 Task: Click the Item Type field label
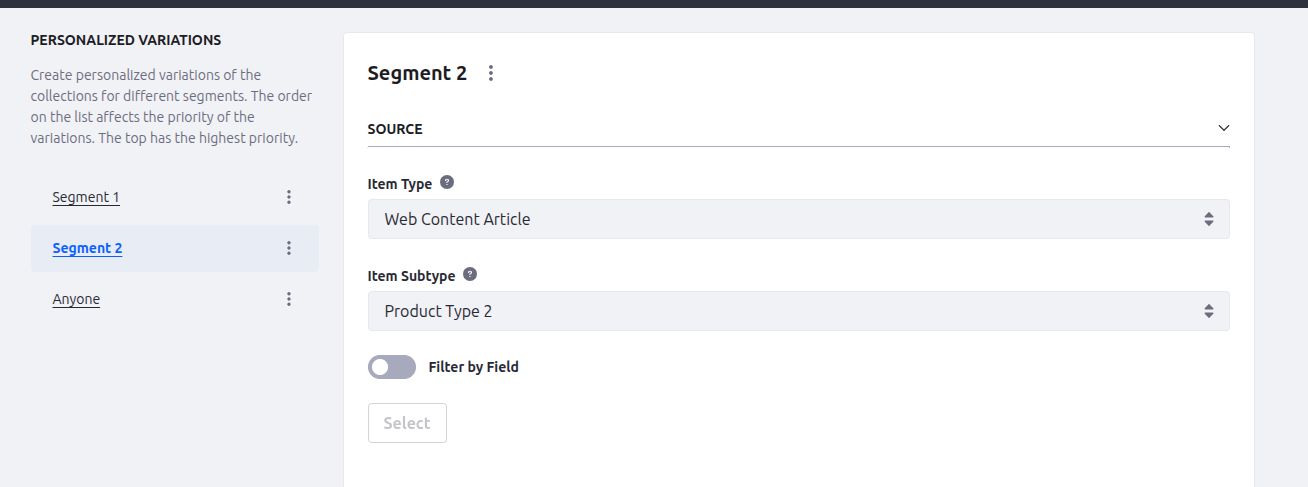[x=400, y=184]
